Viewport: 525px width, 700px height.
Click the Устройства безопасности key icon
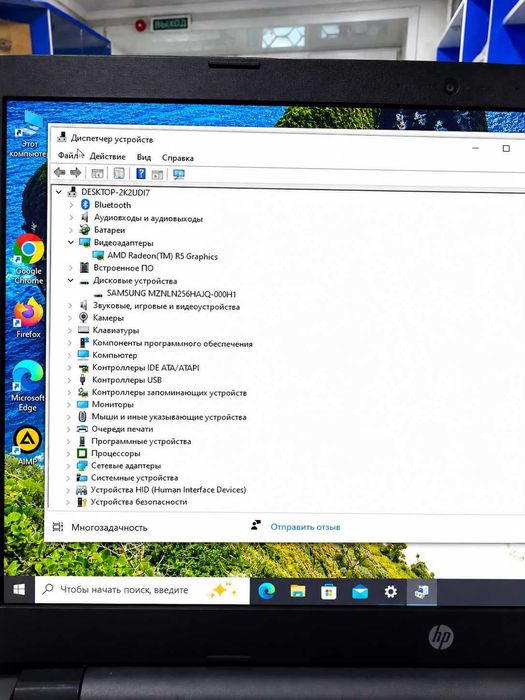(x=81, y=502)
